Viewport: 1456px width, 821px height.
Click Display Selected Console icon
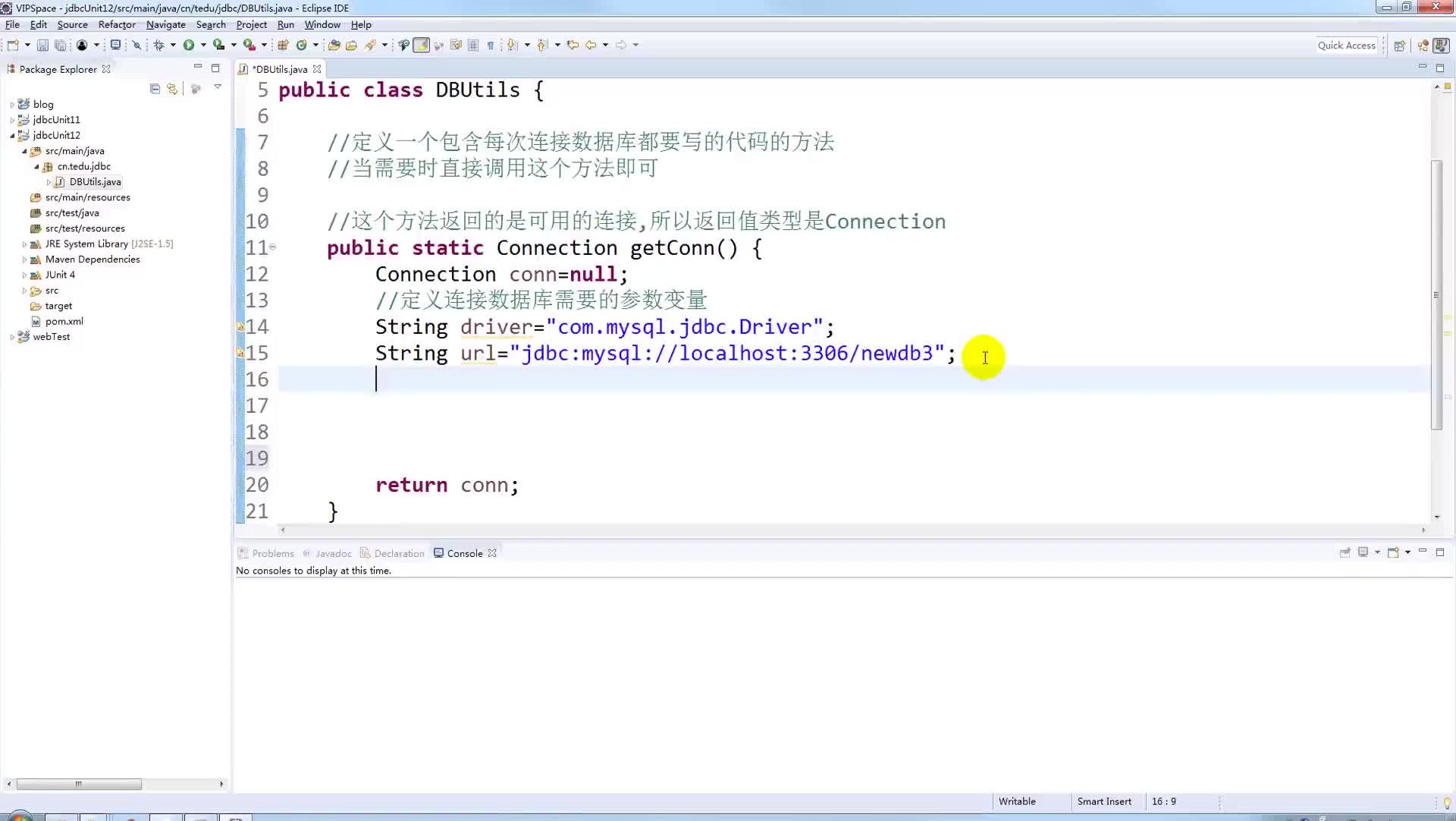pos(1363,552)
